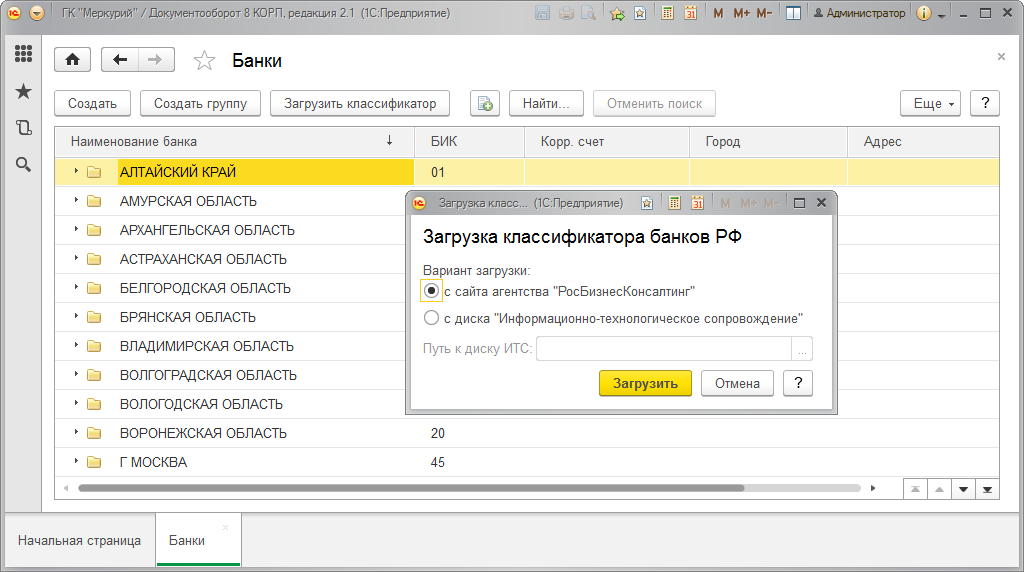Move down one row with down arrow button

tap(963, 489)
